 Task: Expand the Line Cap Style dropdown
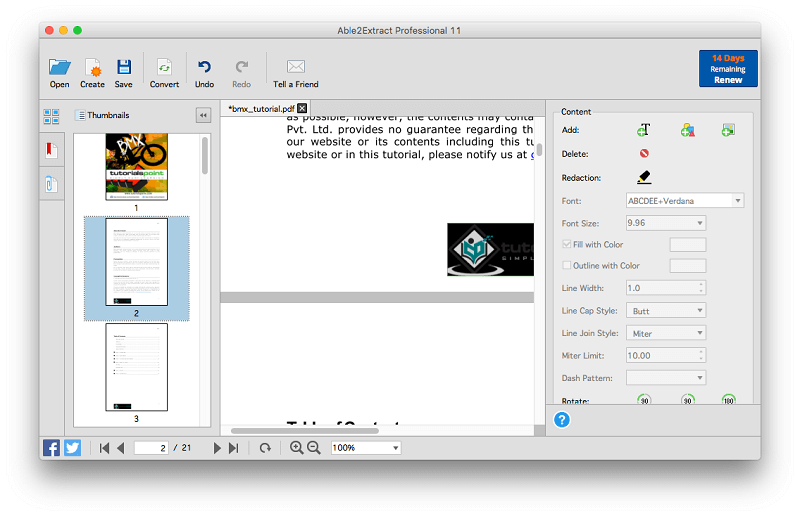click(666, 310)
